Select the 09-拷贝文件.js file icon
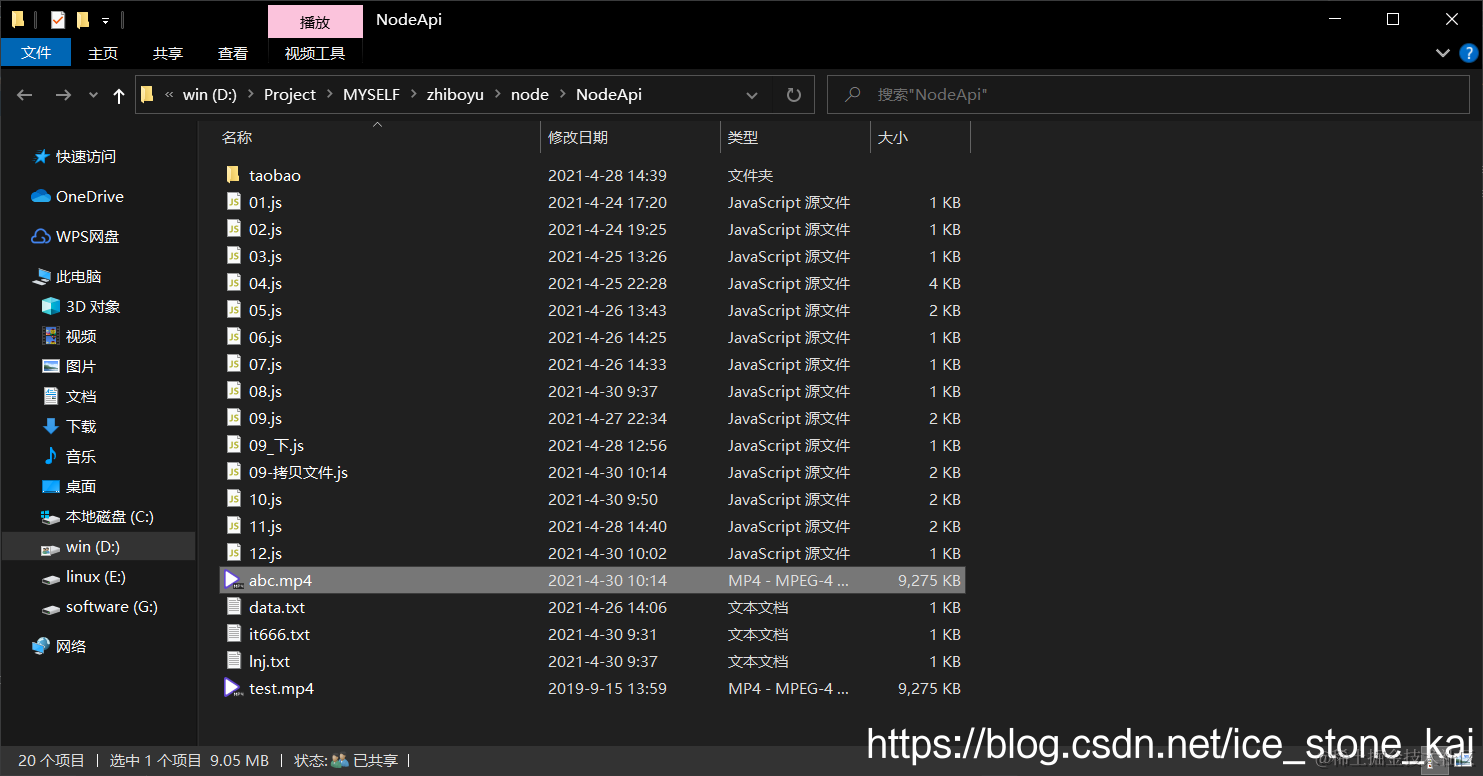1483x776 pixels. coord(233,472)
